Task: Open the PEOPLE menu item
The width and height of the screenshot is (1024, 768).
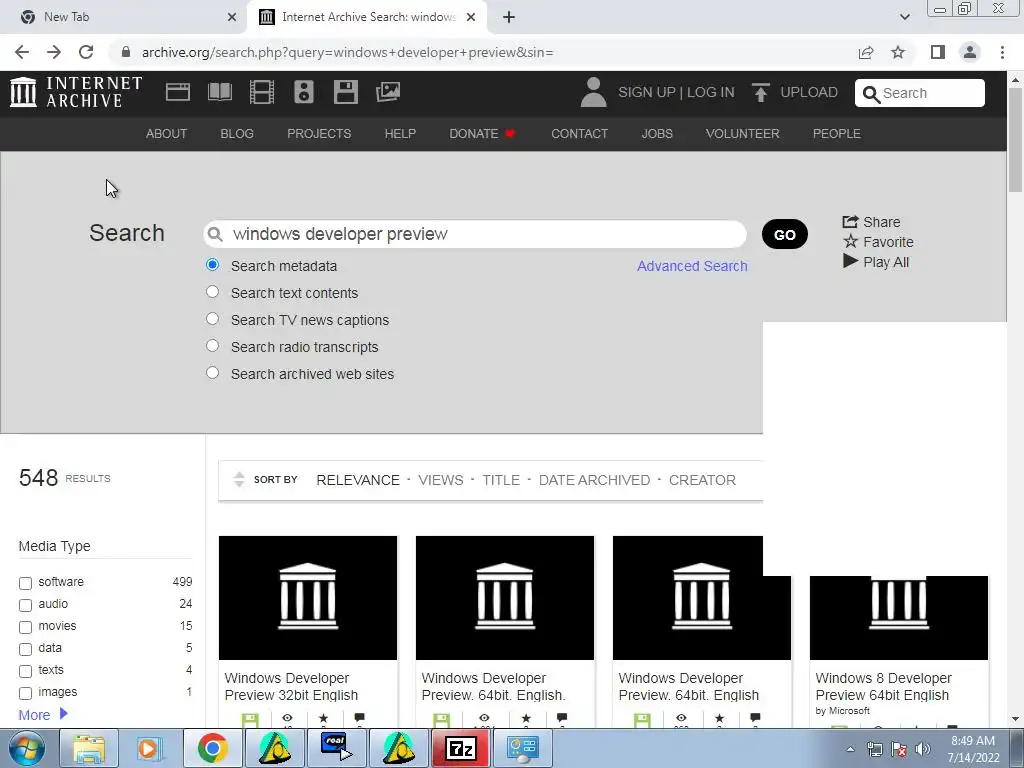Action: tap(837, 134)
